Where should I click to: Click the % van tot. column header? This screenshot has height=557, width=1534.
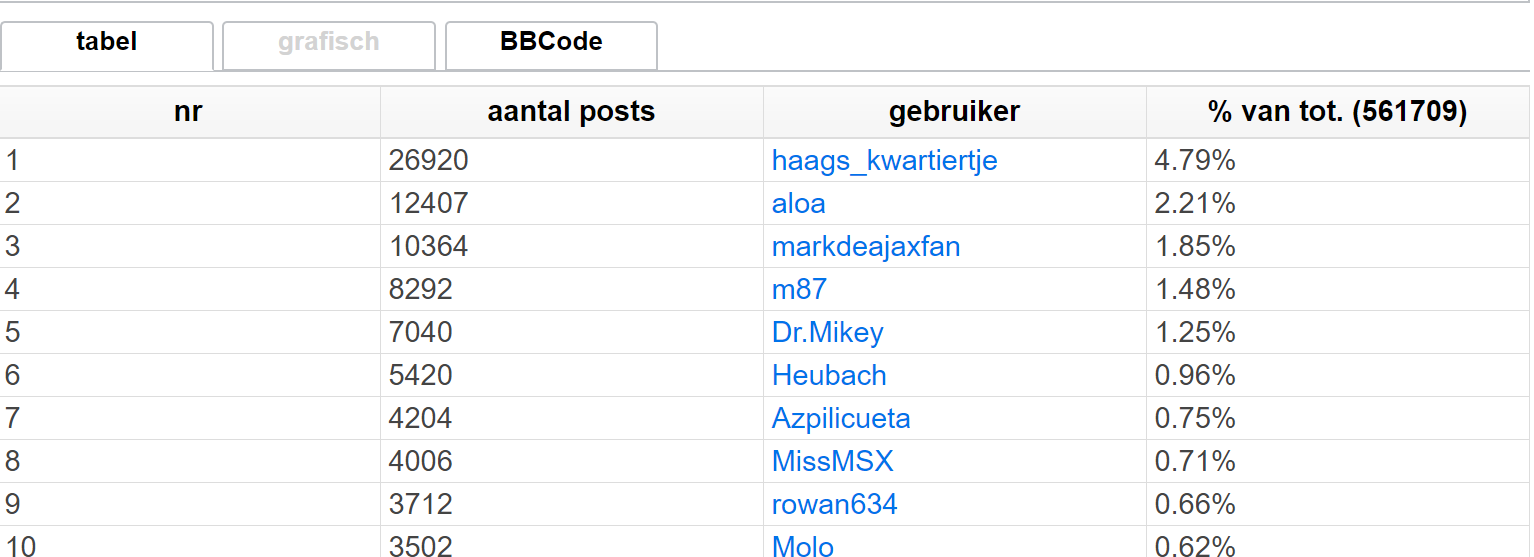[x=1337, y=112]
